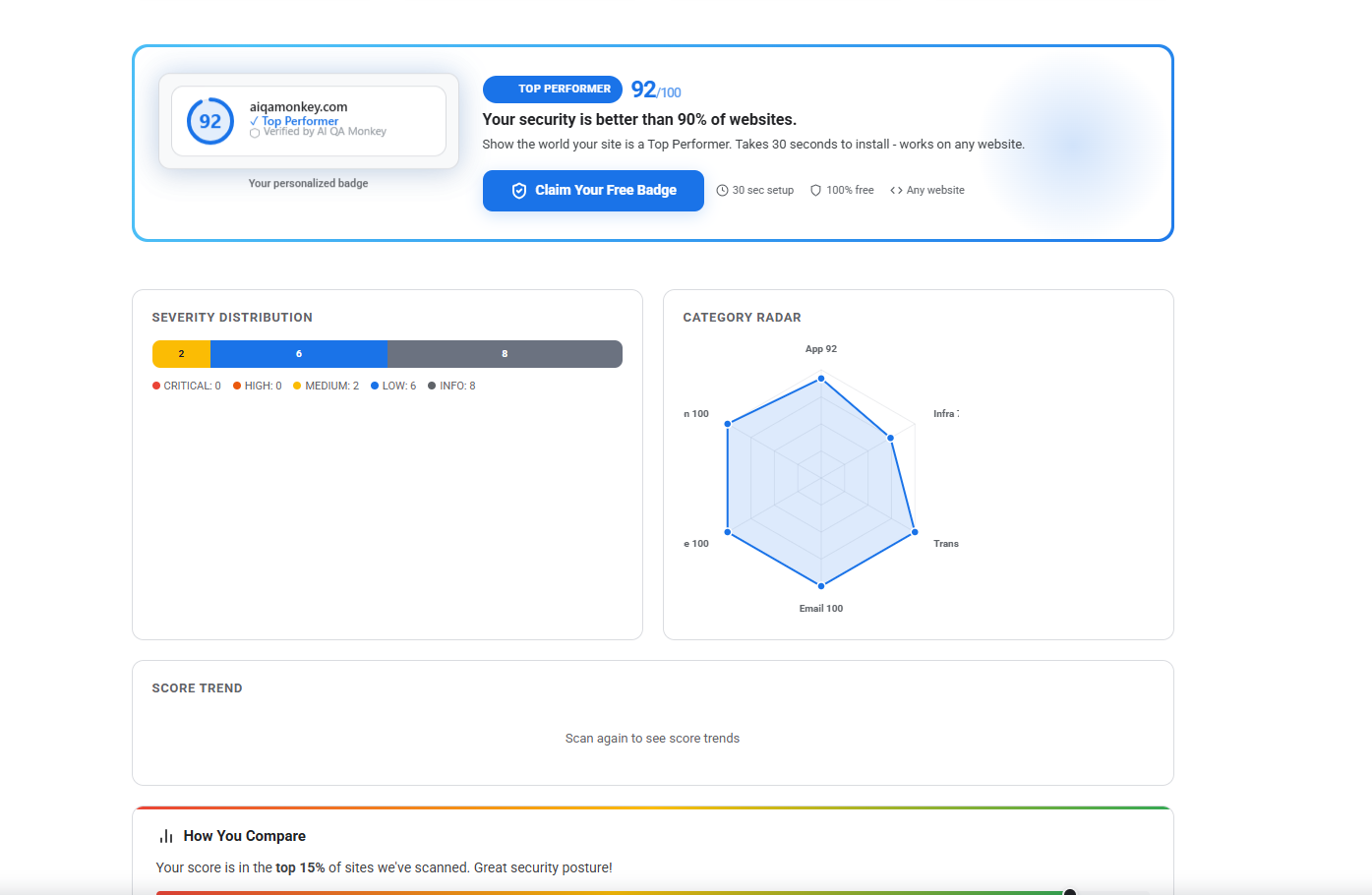The width and height of the screenshot is (1372, 895).
Task: Open aiqamonkey.com from the badge preview
Action: (x=299, y=107)
